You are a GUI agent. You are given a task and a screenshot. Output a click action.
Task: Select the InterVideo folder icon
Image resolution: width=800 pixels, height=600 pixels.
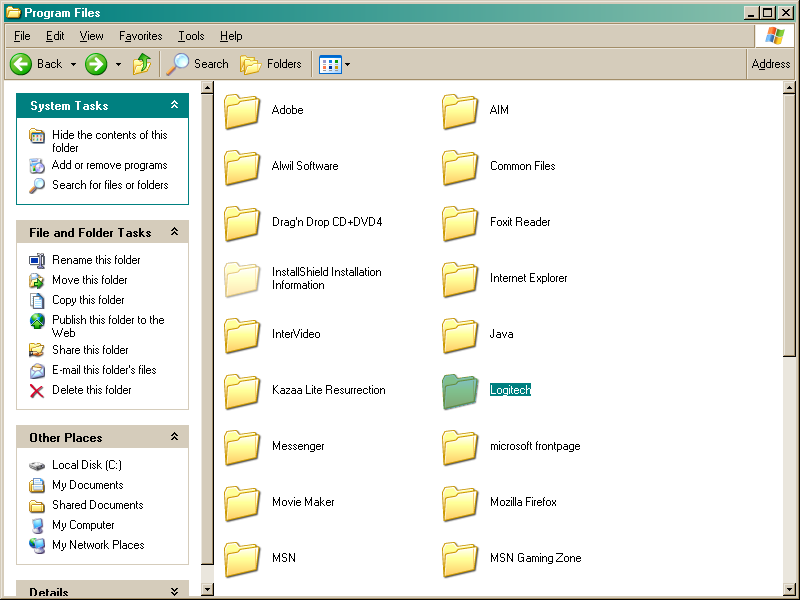click(242, 335)
